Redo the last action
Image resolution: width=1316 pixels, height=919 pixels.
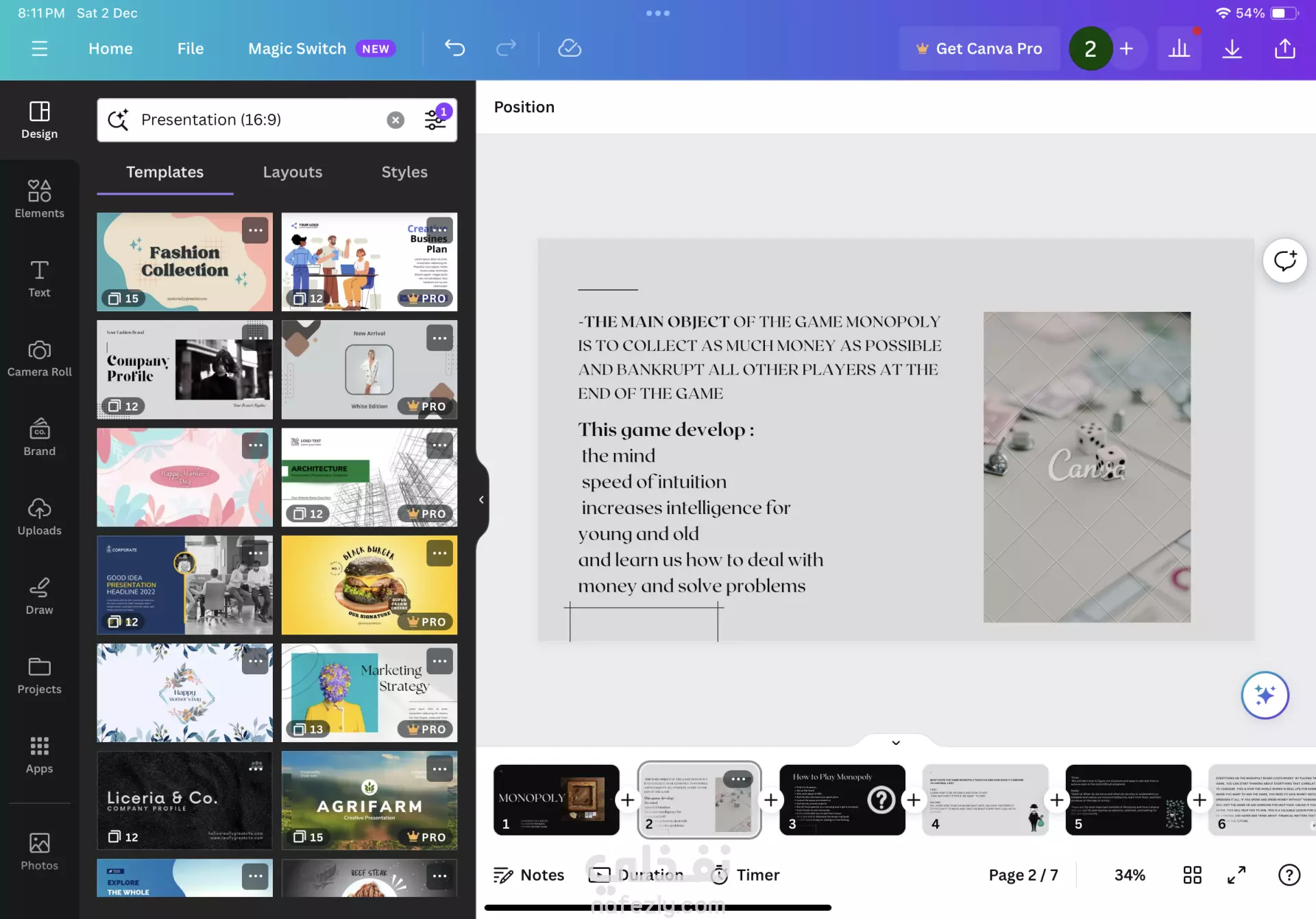506,48
